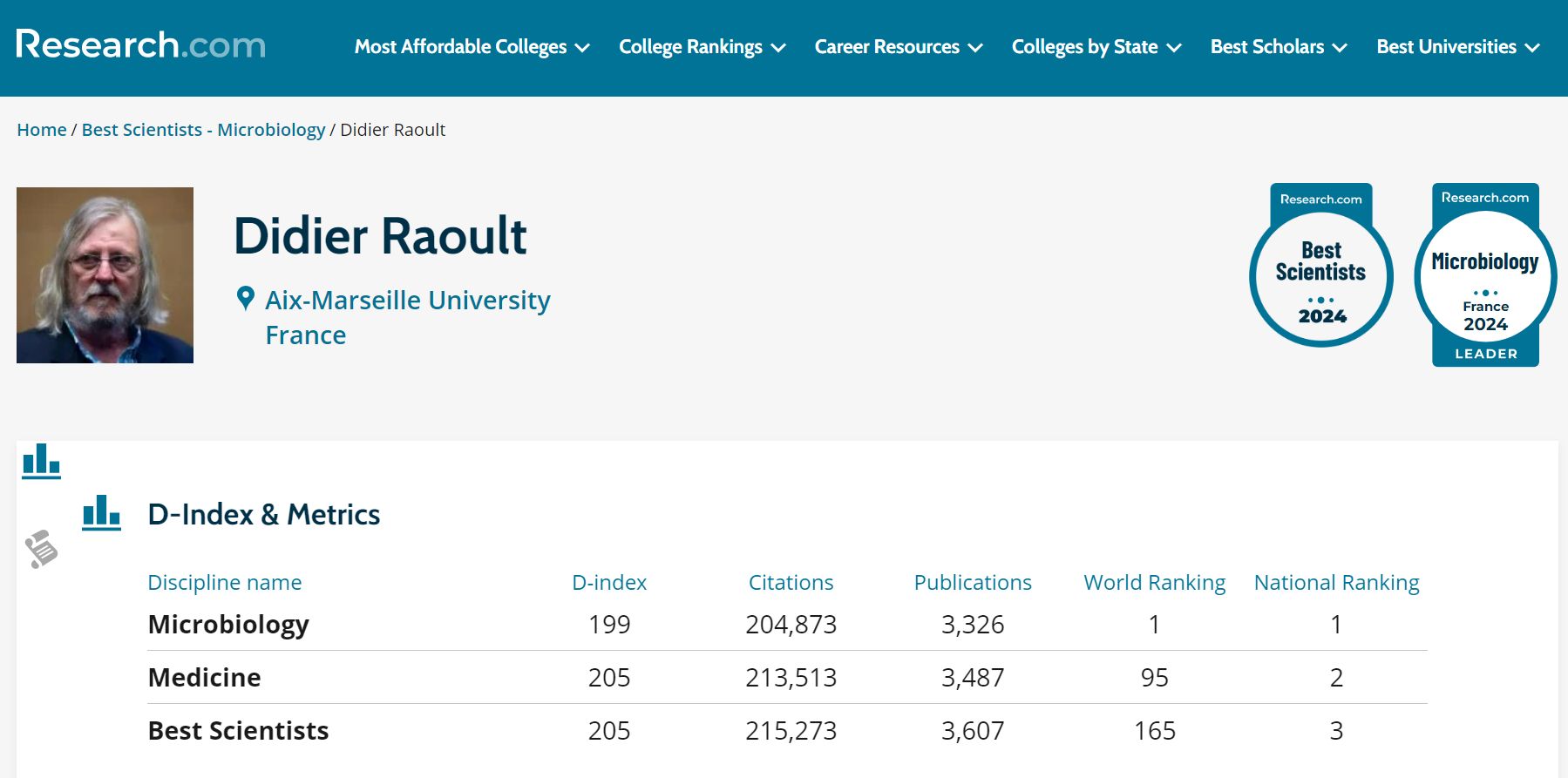Open Best Scientists - Microbiology breadcrumb link
The image size is (1568, 778).
point(203,130)
